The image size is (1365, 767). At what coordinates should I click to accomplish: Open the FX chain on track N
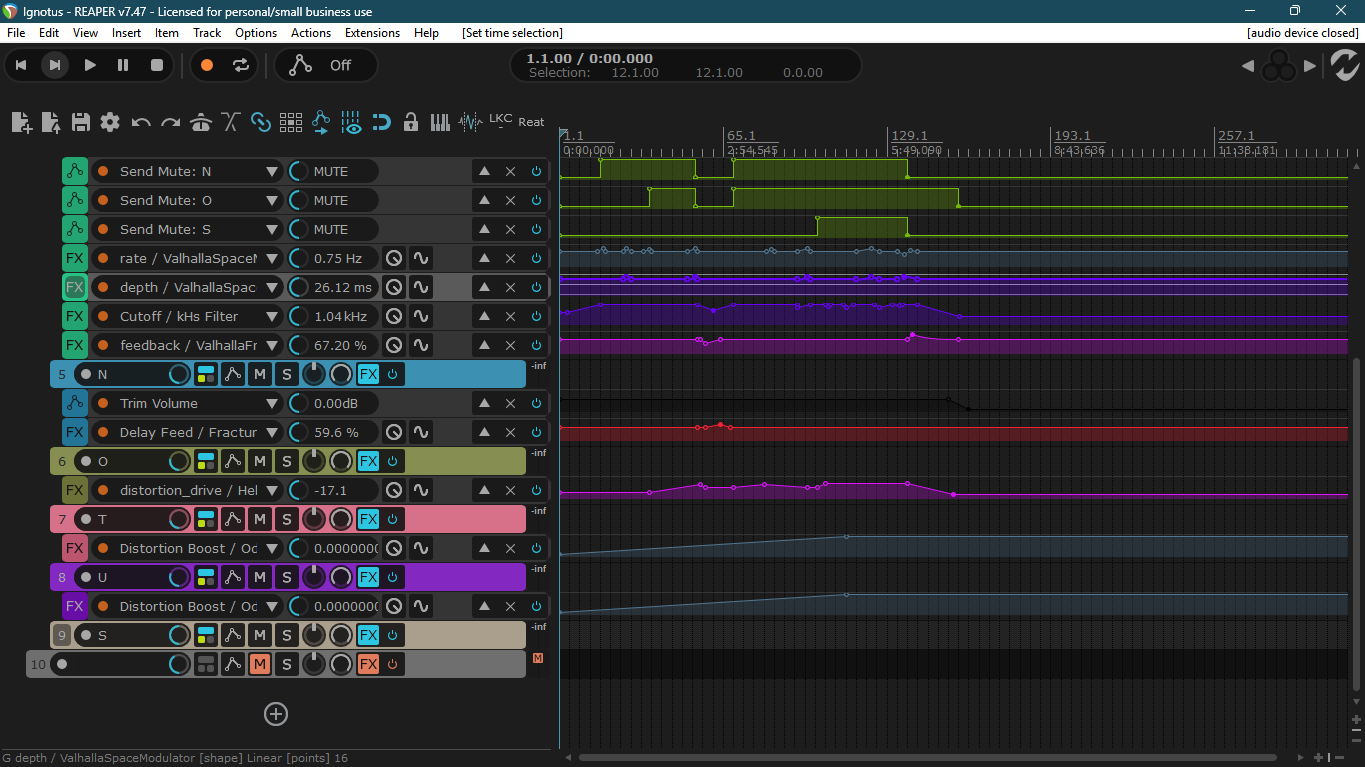(x=368, y=375)
